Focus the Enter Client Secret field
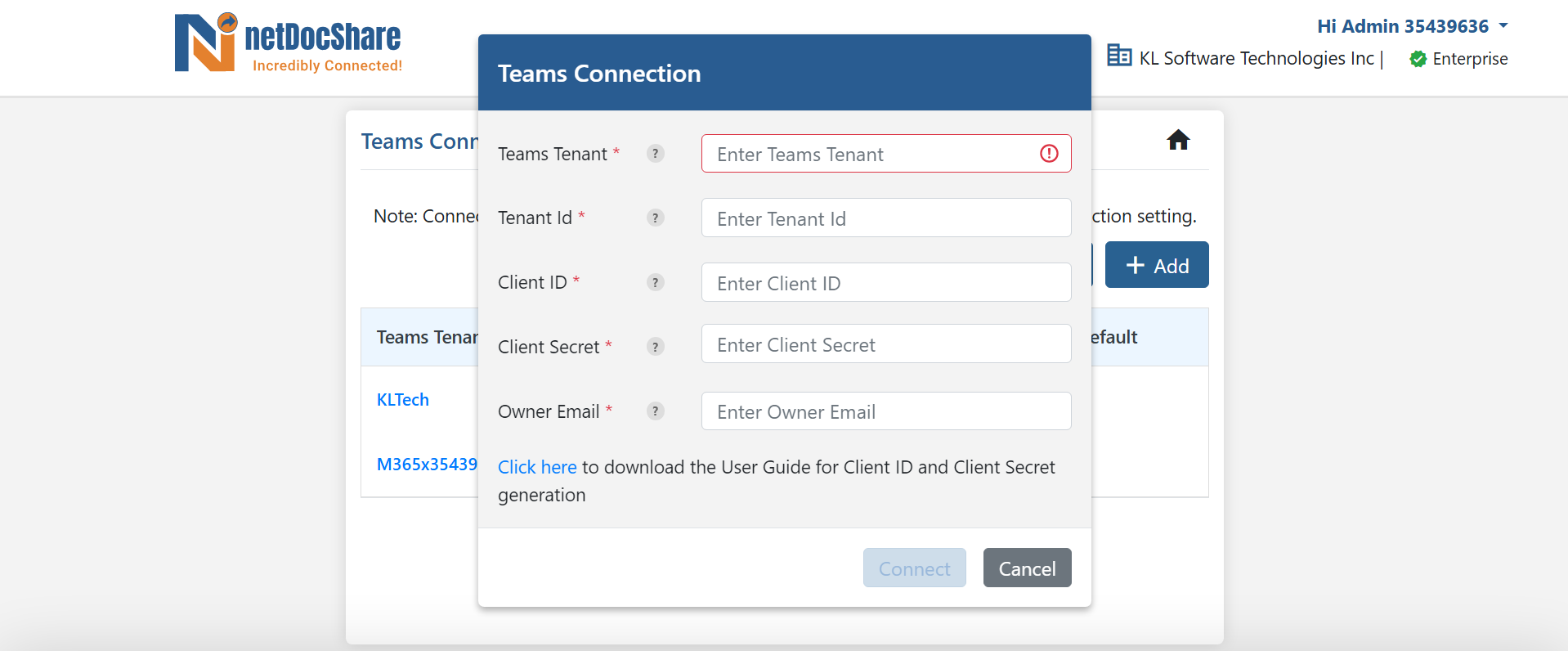This screenshot has height=651, width=1568. click(x=886, y=343)
